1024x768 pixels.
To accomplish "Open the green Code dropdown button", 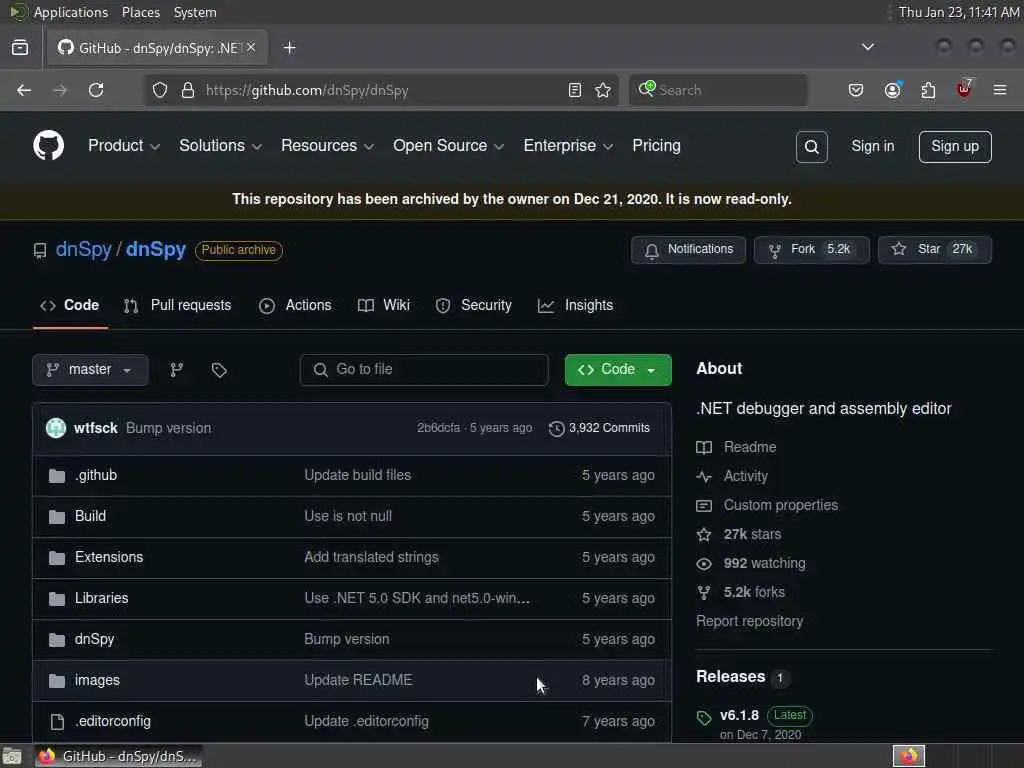I will point(618,370).
